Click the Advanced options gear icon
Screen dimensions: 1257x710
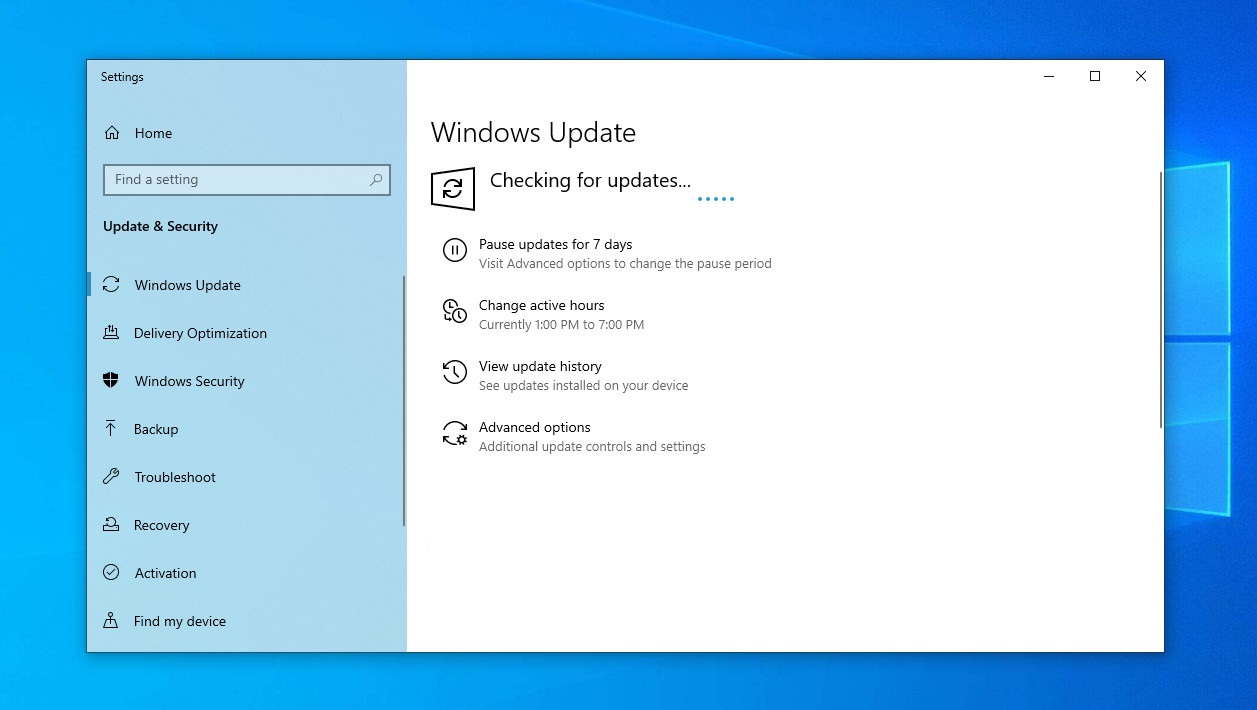pyautogui.click(x=454, y=433)
